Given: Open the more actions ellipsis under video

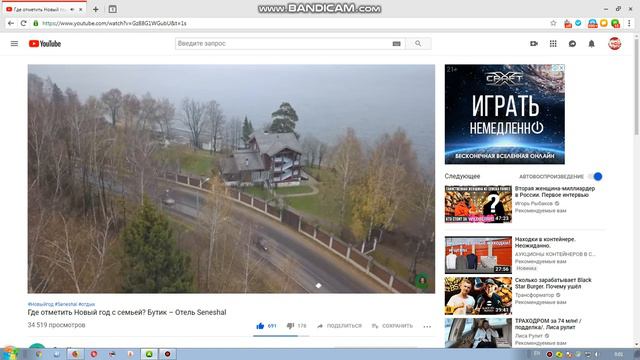Looking at the screenshot, I should 427,326.
